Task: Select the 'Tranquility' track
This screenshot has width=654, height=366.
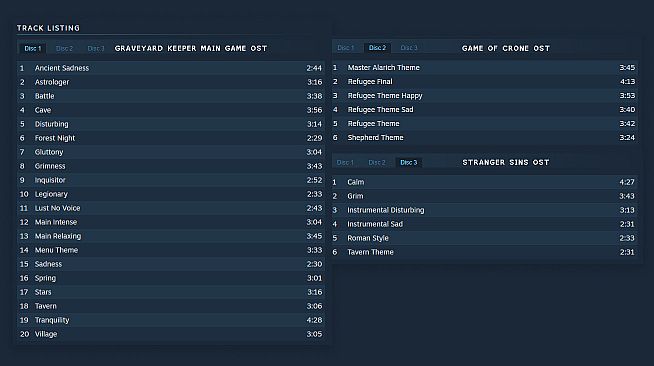Action: pos(171,320)
